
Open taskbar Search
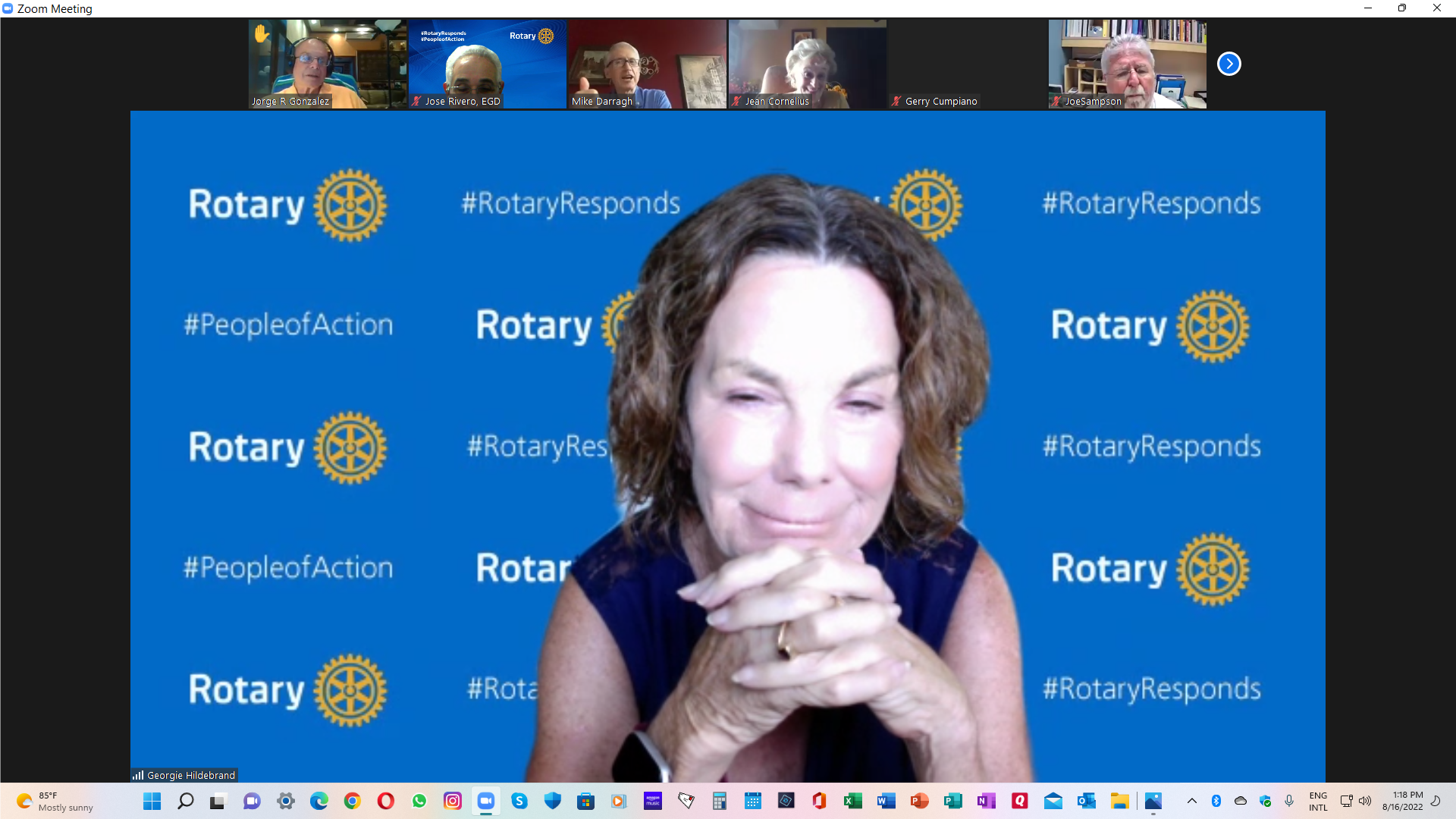pos(185,801)
